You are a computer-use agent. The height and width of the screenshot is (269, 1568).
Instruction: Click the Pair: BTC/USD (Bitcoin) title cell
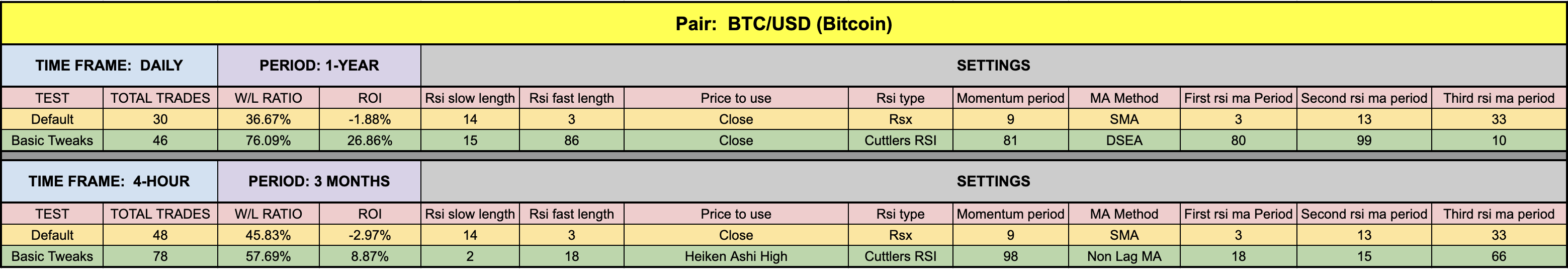[783, 24]
